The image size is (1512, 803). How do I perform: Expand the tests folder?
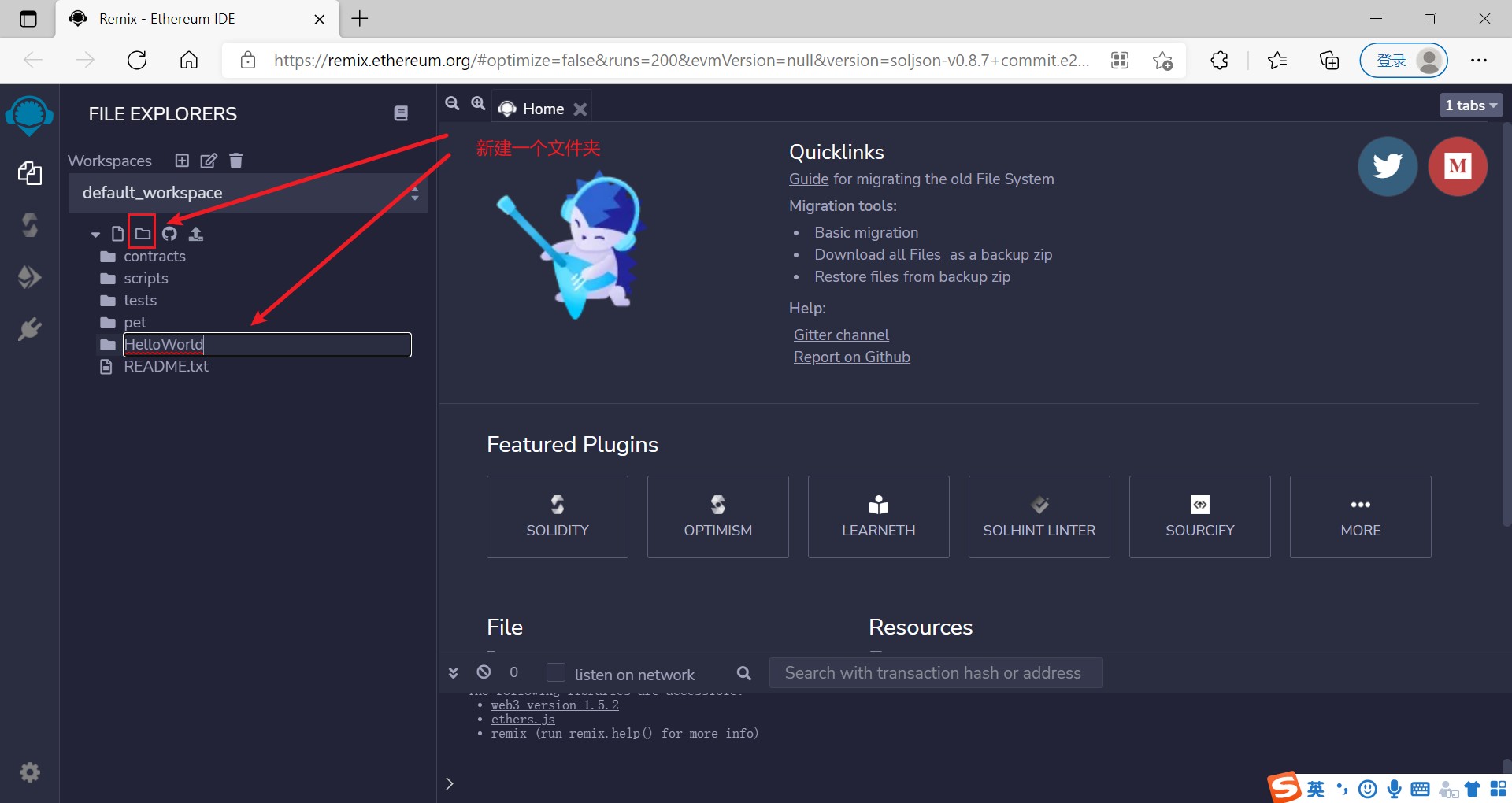[x=139, y=300]
